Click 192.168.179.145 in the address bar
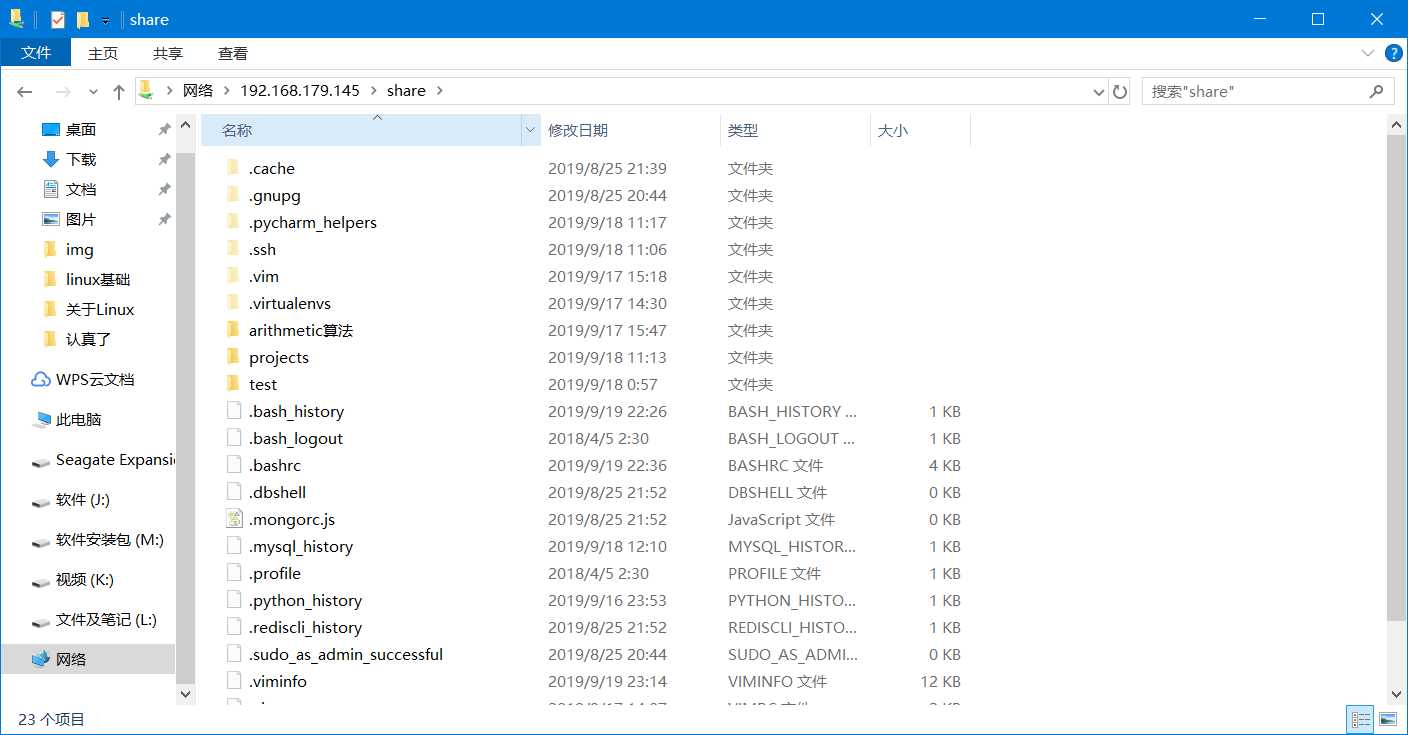1408x735 pixels. [x=300, y=91]
